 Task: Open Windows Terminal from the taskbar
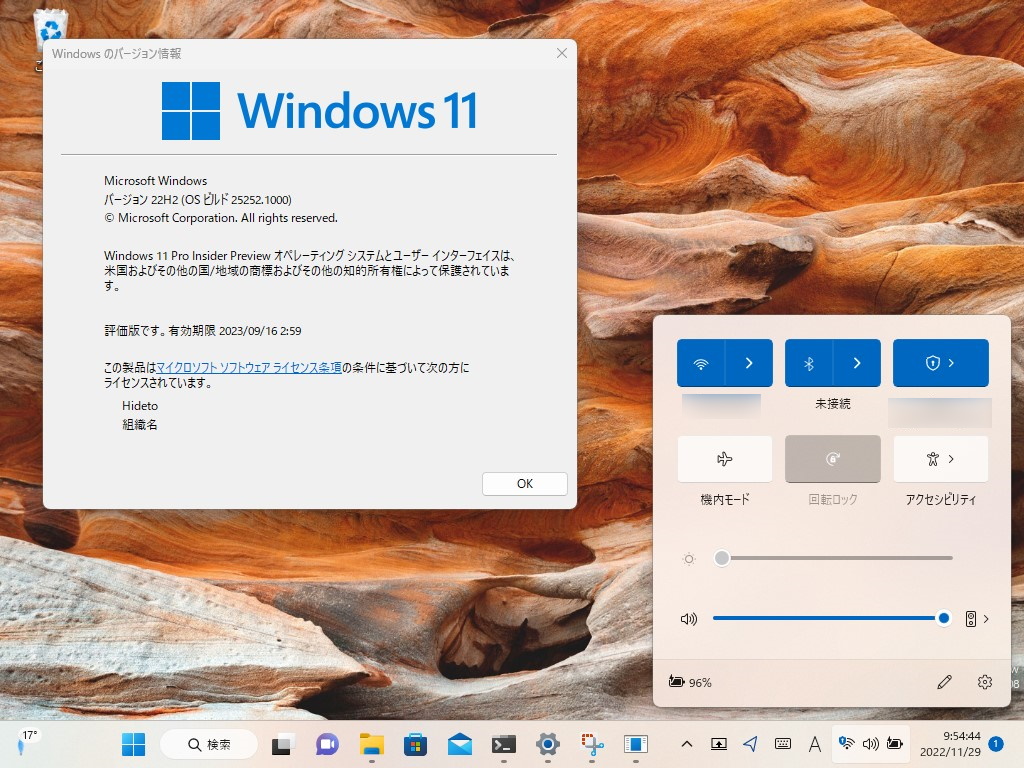tap(502, 745)
